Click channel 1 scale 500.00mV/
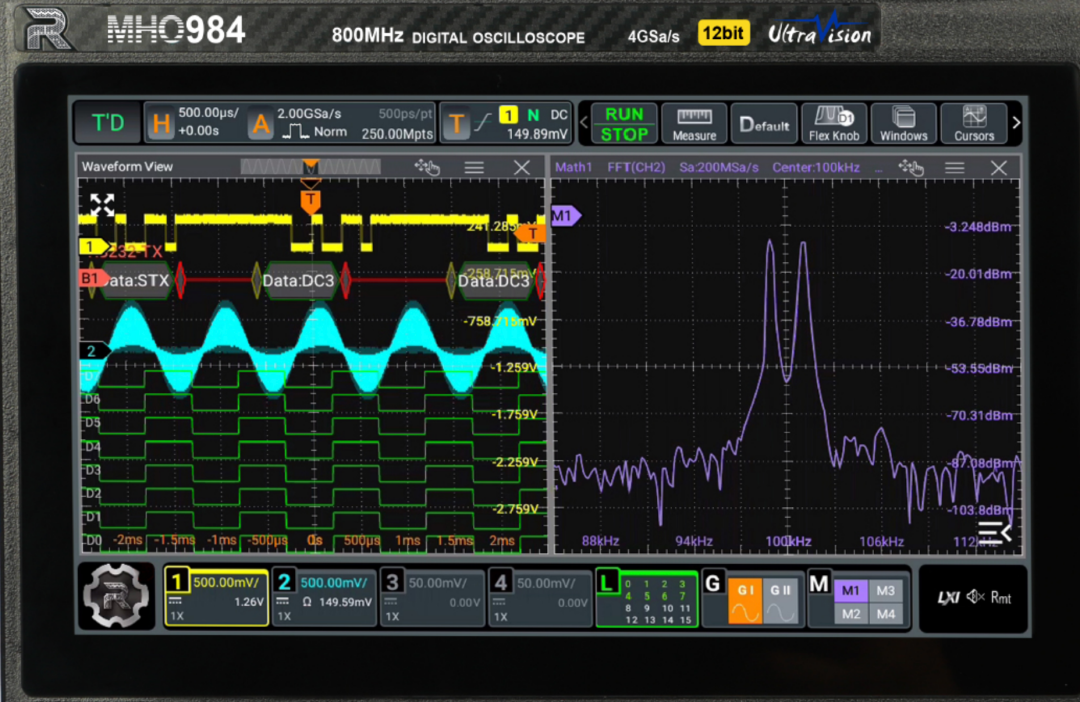The image size is (1080, 702). point(226,583)
